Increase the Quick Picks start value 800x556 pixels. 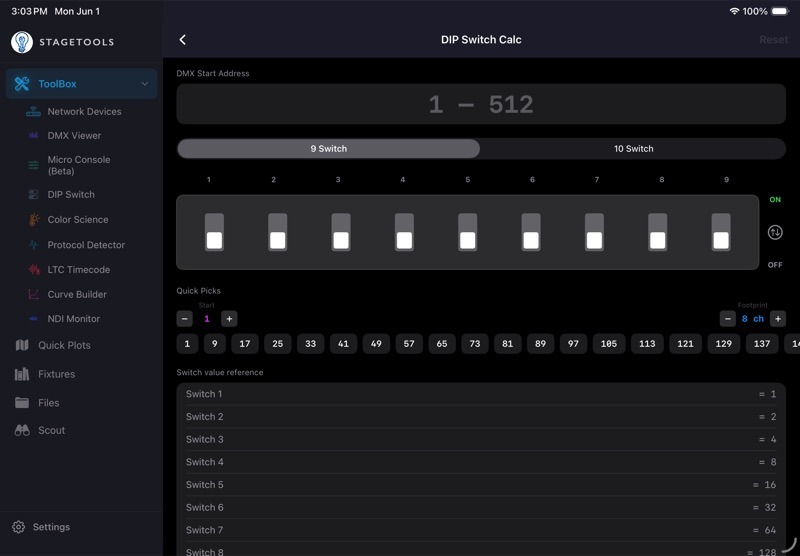point(229,319)
